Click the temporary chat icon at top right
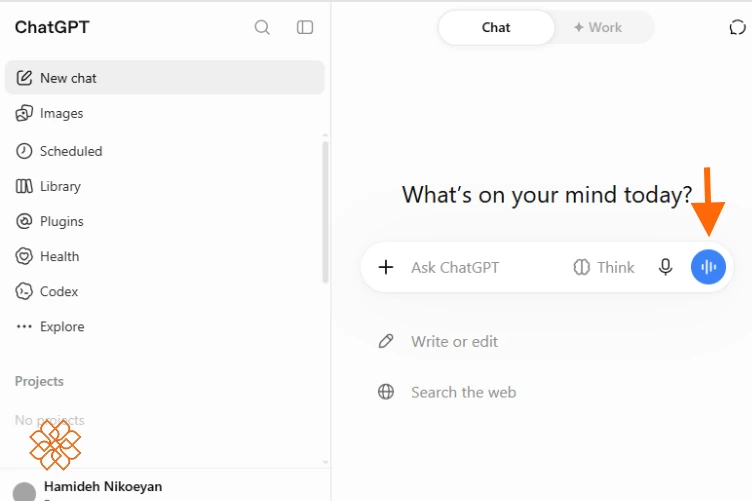 tap(737, 27)
